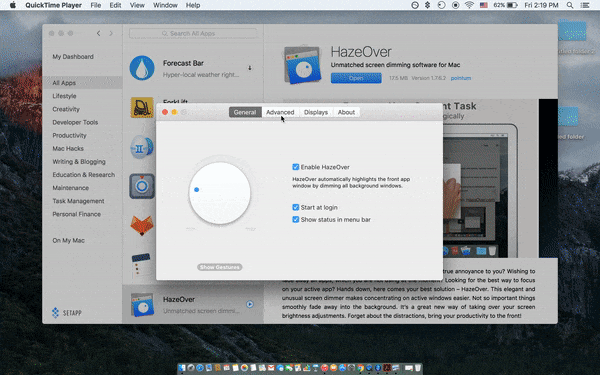Open the Apple menu
Screen dimensions: 600x375
[x=13, y=5]
